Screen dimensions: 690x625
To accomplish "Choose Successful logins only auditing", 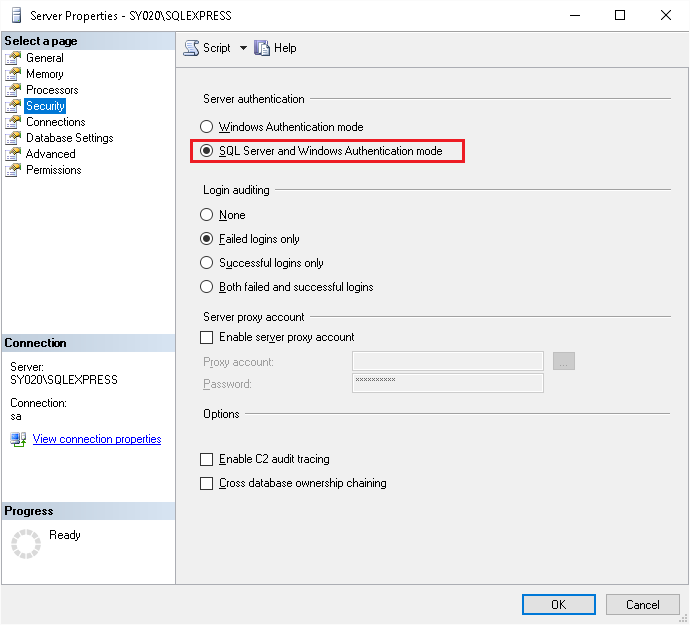I will click(206, 263).
